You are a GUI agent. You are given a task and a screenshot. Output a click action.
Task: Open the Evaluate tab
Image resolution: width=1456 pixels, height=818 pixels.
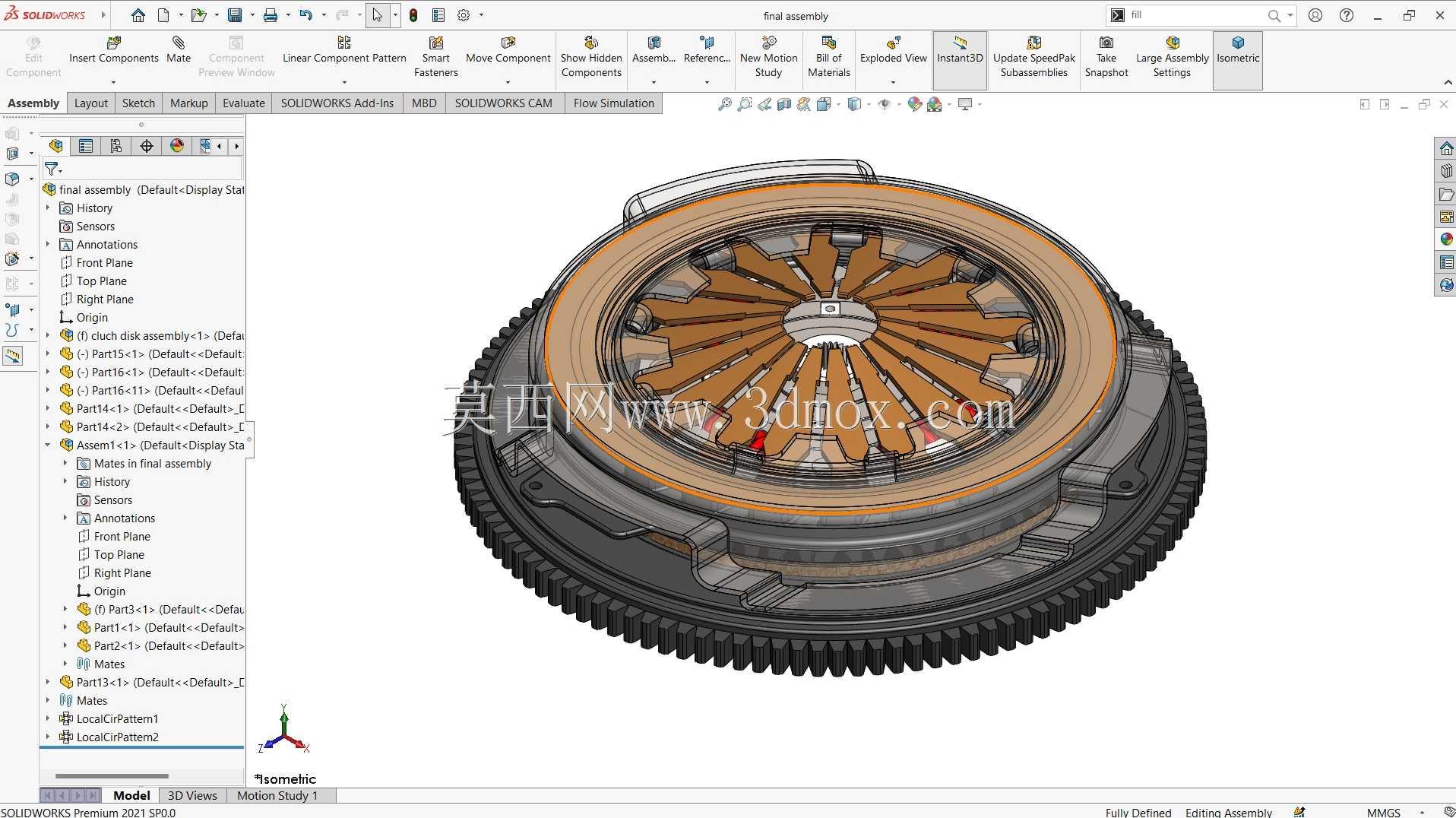(244, 103)
